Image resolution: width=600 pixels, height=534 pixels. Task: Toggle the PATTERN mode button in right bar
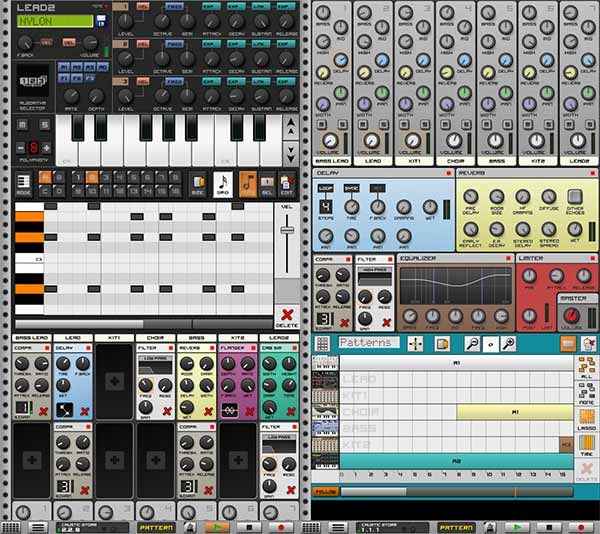(456, 527)
